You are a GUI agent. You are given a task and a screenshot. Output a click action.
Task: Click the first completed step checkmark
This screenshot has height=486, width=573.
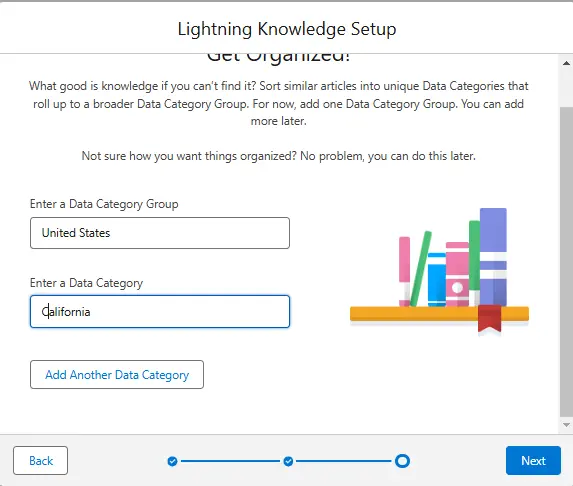[x=172, y=461]
